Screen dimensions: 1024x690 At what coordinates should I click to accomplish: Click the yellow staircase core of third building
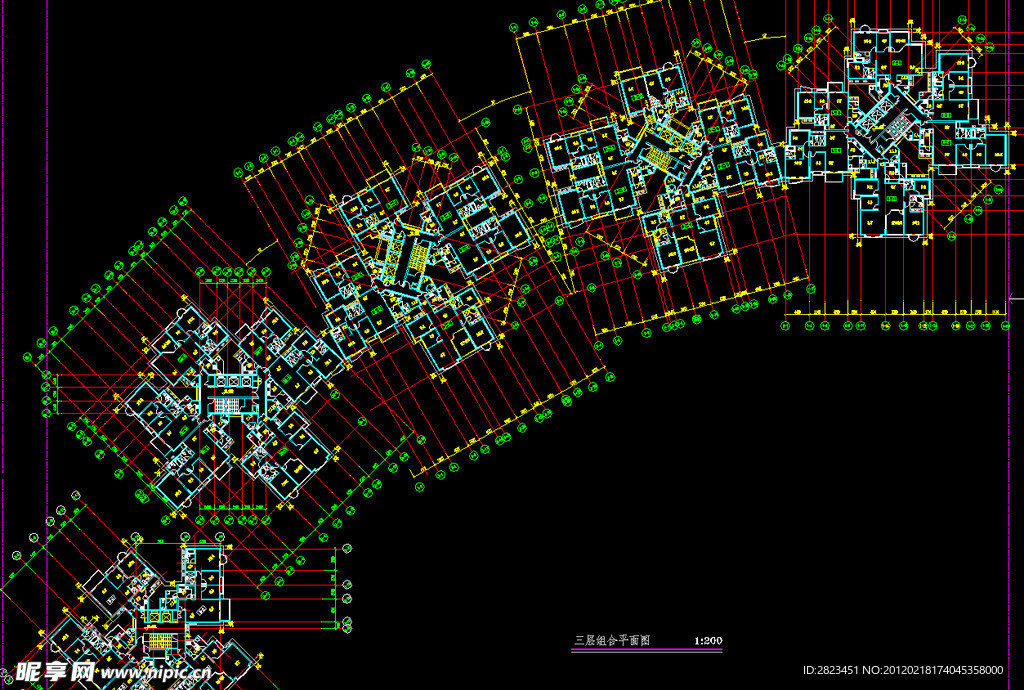[x=657, y=154]
